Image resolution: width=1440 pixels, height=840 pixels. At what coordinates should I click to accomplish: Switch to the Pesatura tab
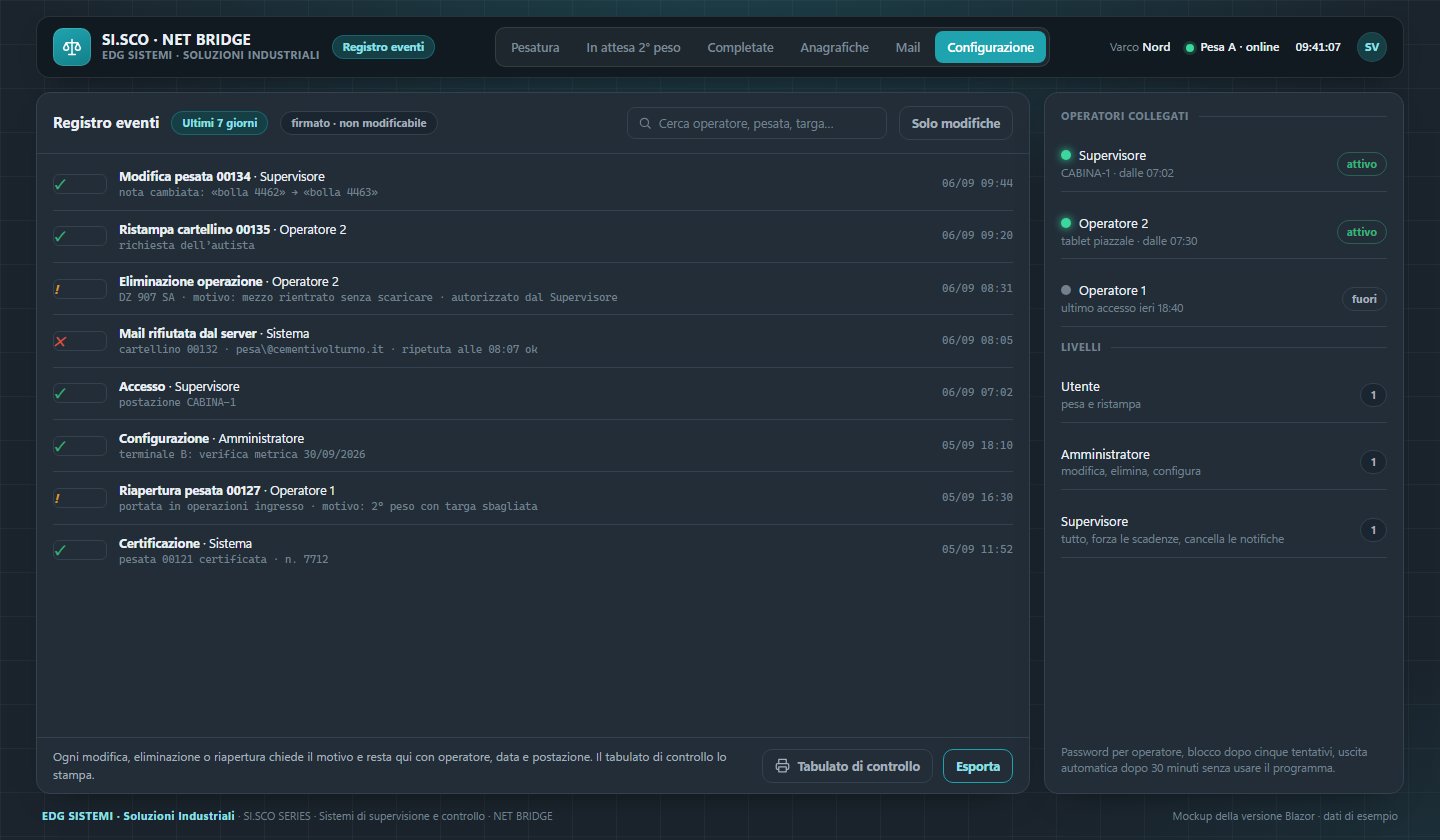(535, 47)
